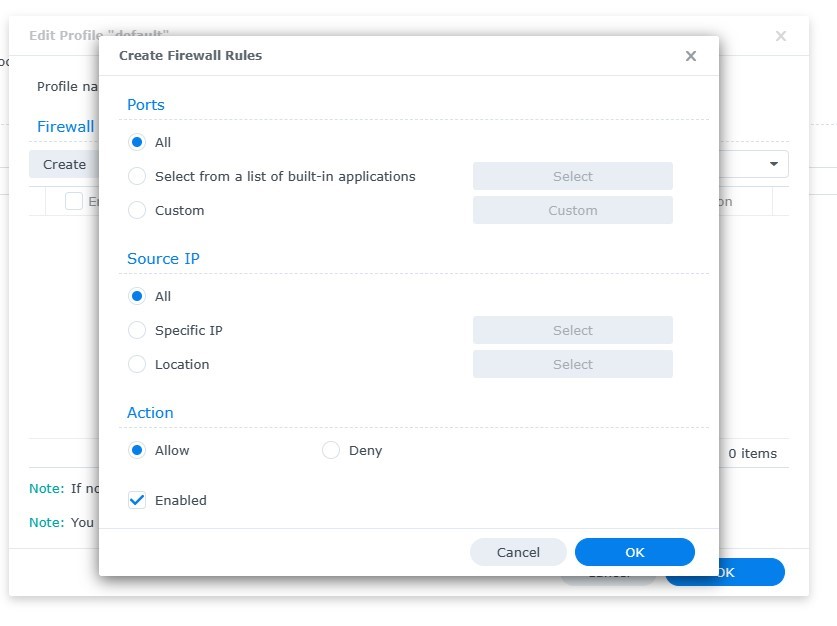Select the Ports "All" radio button

(137, 142)
